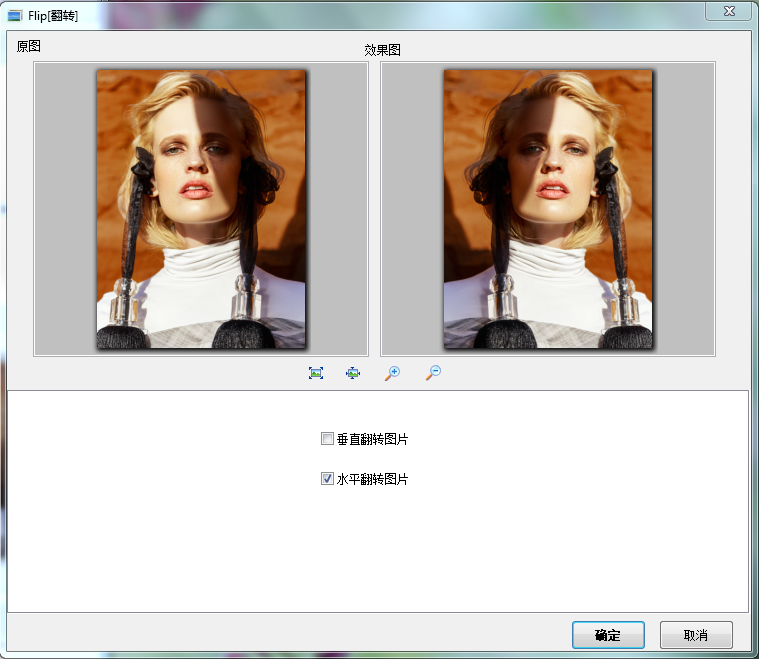
Task: Click the 垂直翻转图片 label text
Action: pyautogui.click(x=372, y=439)
